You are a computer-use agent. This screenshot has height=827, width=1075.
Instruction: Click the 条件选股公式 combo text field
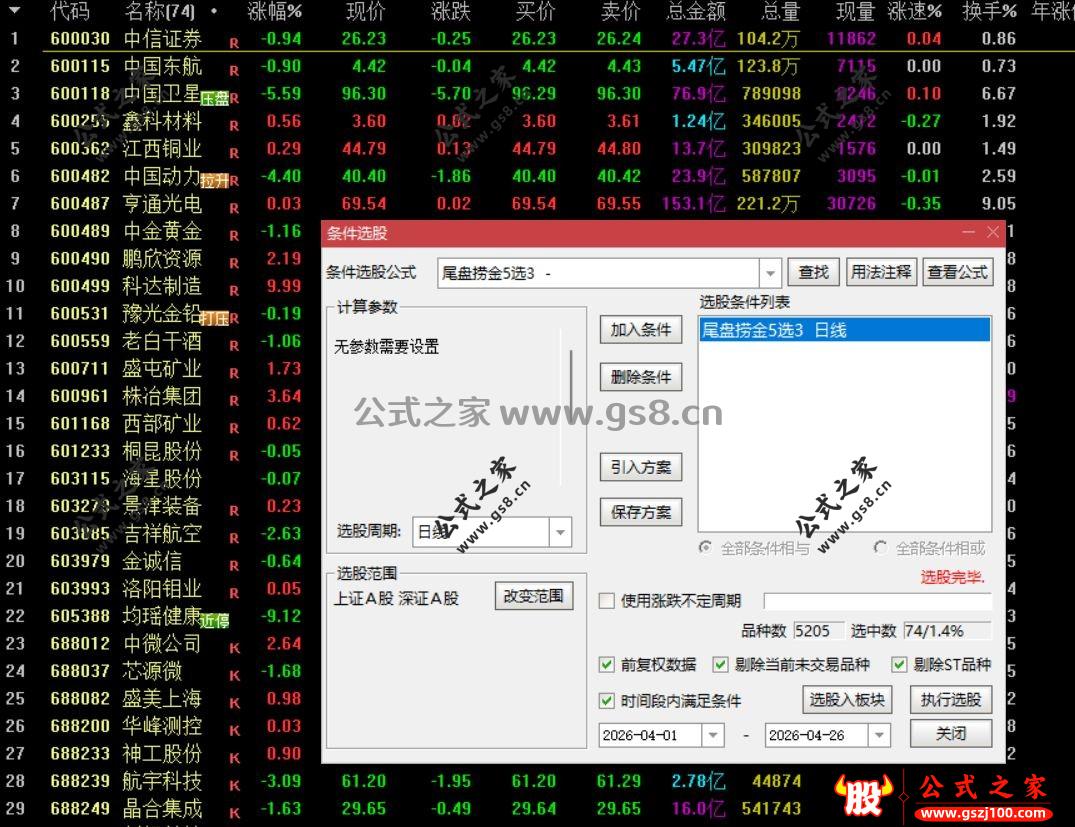coord(599,274)
